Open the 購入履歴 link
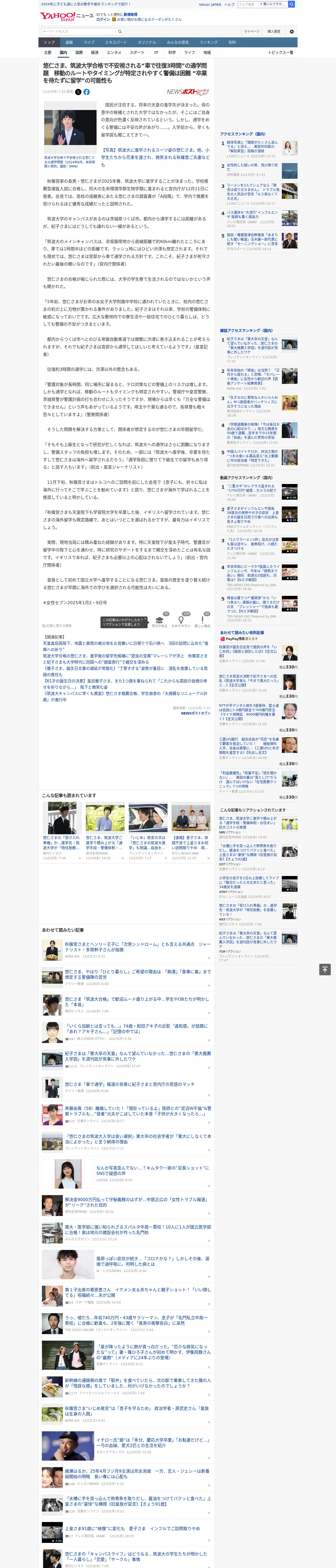 coord(274,32)
